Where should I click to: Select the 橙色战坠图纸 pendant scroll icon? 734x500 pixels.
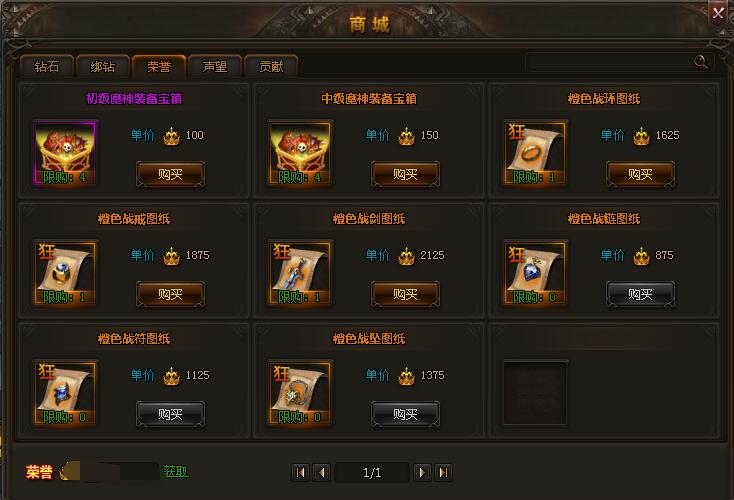pyautogui.click(x=300, y=393)
